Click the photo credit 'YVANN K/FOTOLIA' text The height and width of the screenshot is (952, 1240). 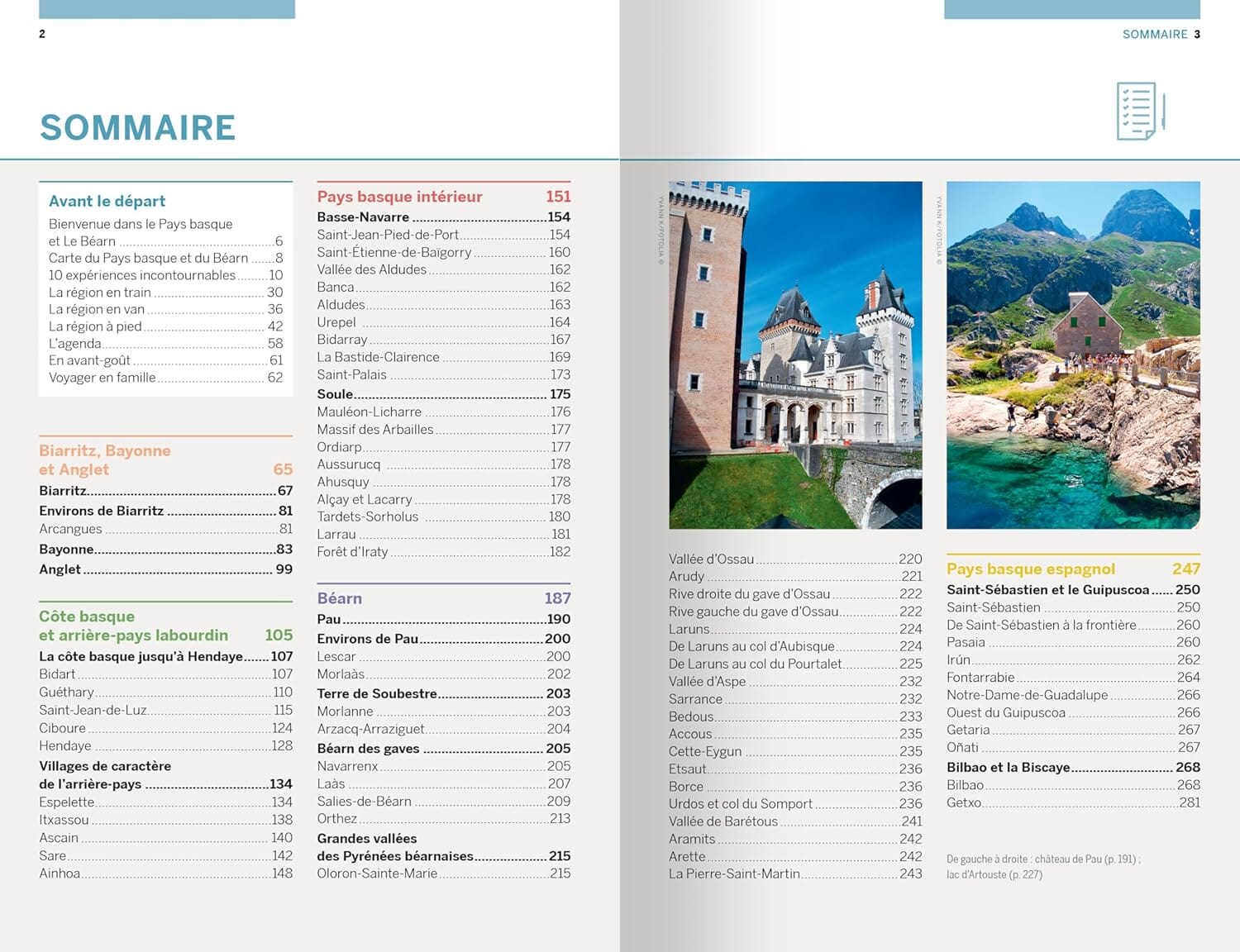[661, 223]
